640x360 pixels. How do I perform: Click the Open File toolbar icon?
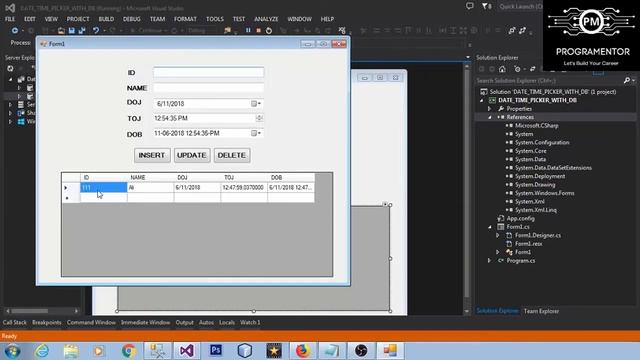coord(61,30)
